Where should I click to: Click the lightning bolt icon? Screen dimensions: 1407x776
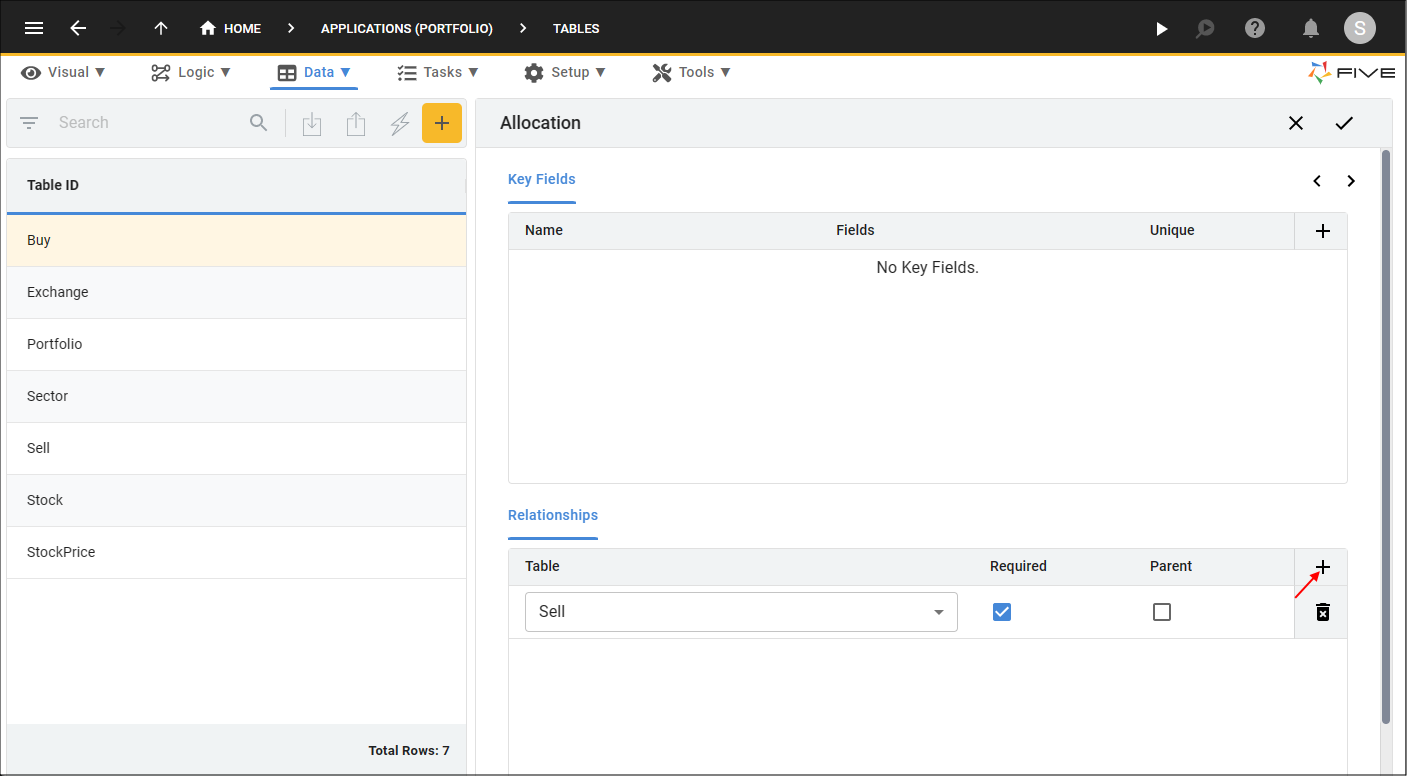[400, 123]
